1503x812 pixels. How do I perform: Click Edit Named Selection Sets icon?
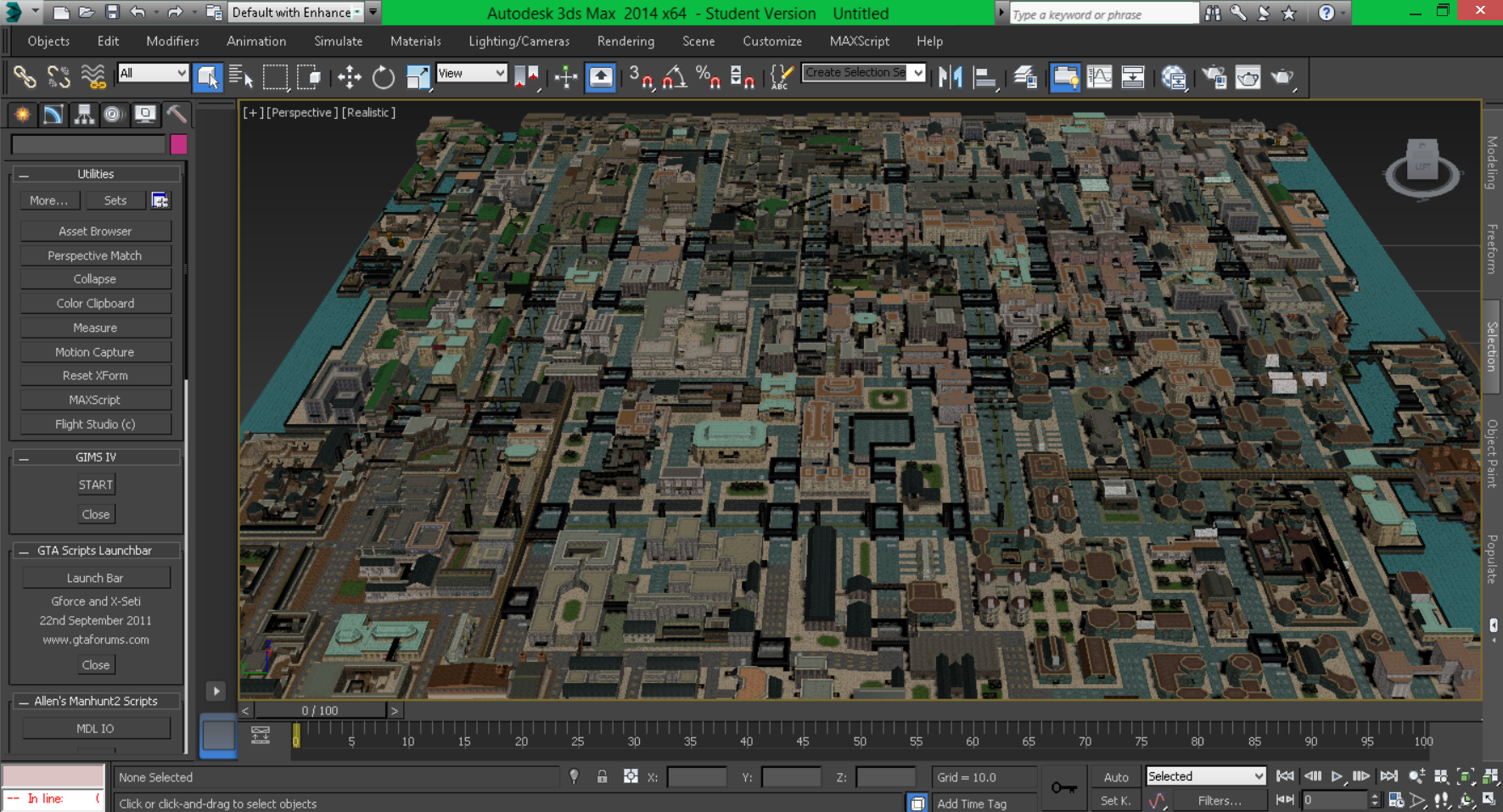(x=782, y=77)
